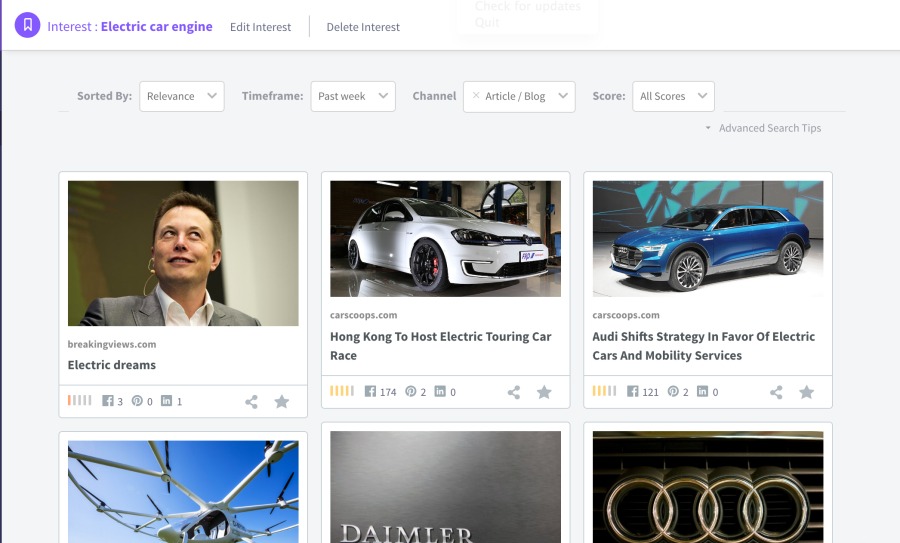Click score bars on Hong Kong card
Image resolution: width=900 pixels, height=543 pixels.
[x=342, y=391]
